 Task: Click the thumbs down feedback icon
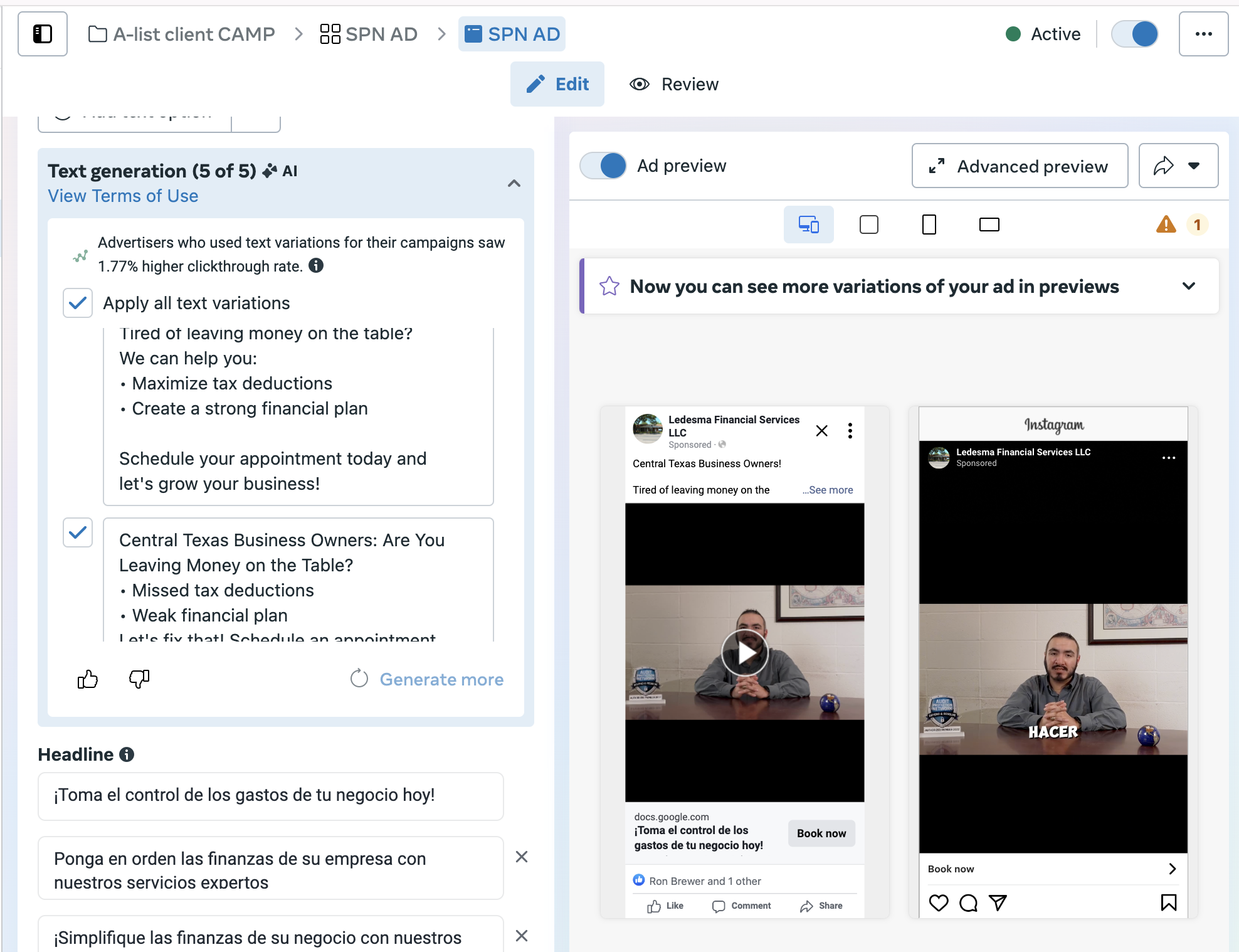tap(139, 679)
